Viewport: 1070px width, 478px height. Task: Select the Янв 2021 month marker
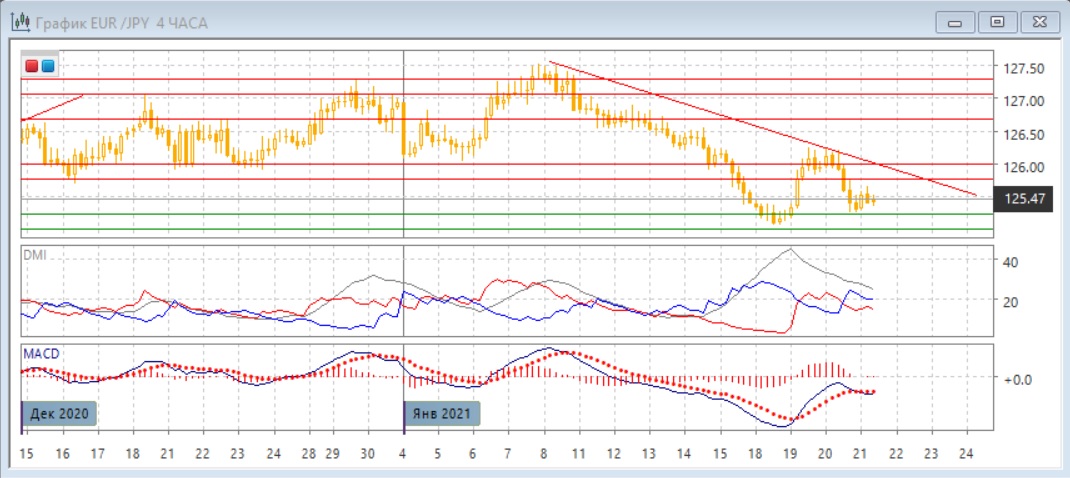pyautogui.click(x=442, y=413)
